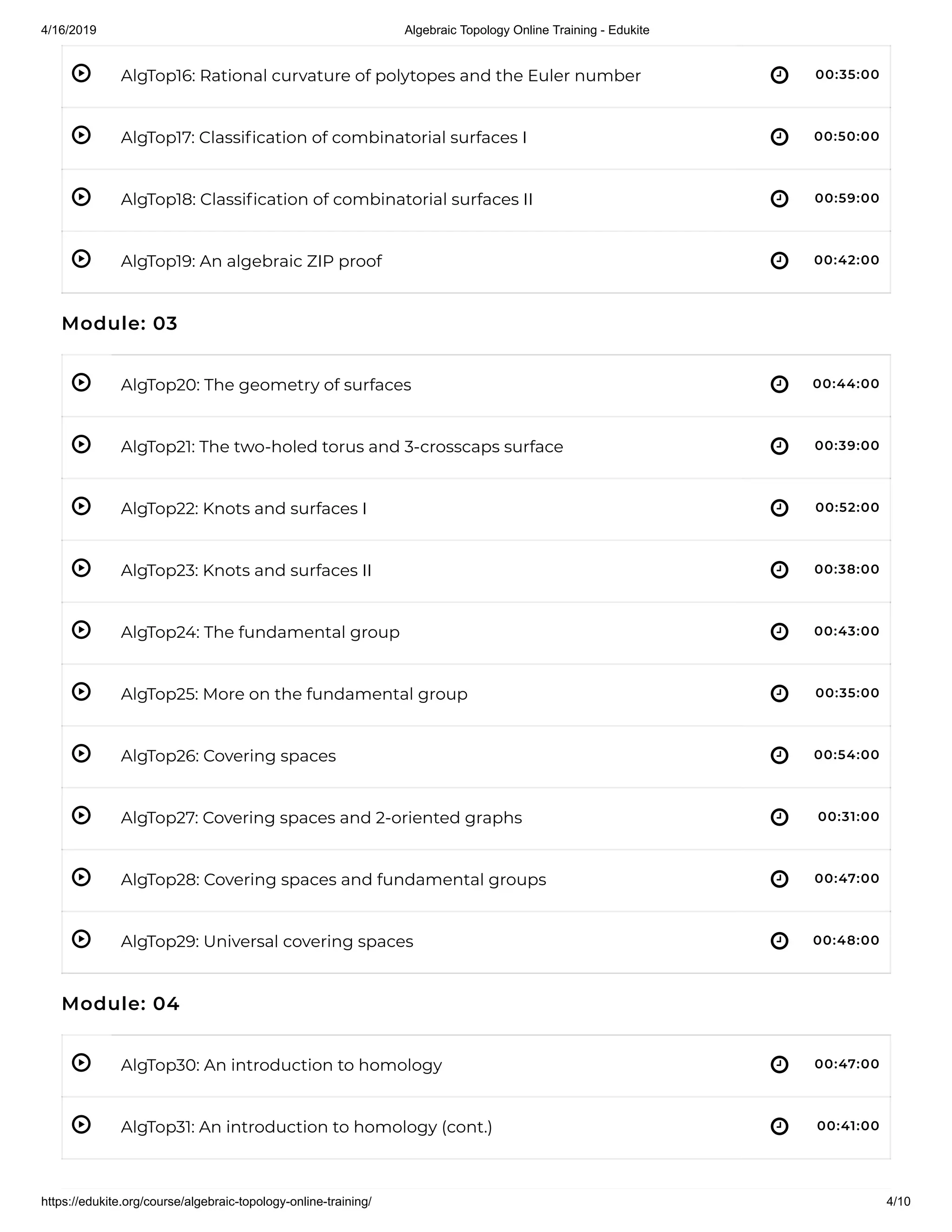Click clock icon on AlgTop27 row
This screenshot has width=952, height=1232.
779,817
